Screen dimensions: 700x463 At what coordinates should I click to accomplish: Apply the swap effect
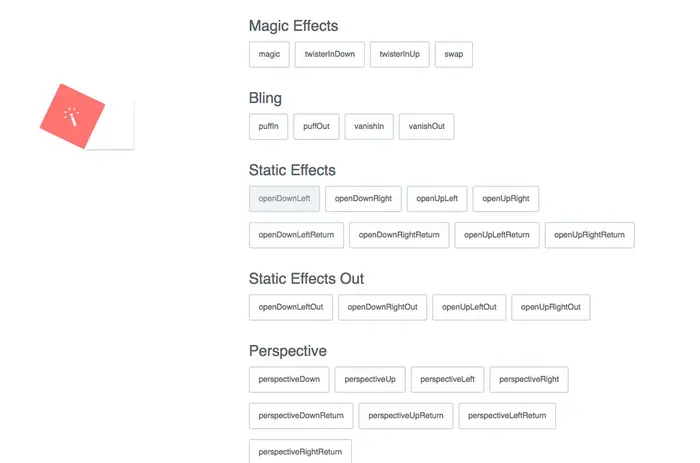454,54
